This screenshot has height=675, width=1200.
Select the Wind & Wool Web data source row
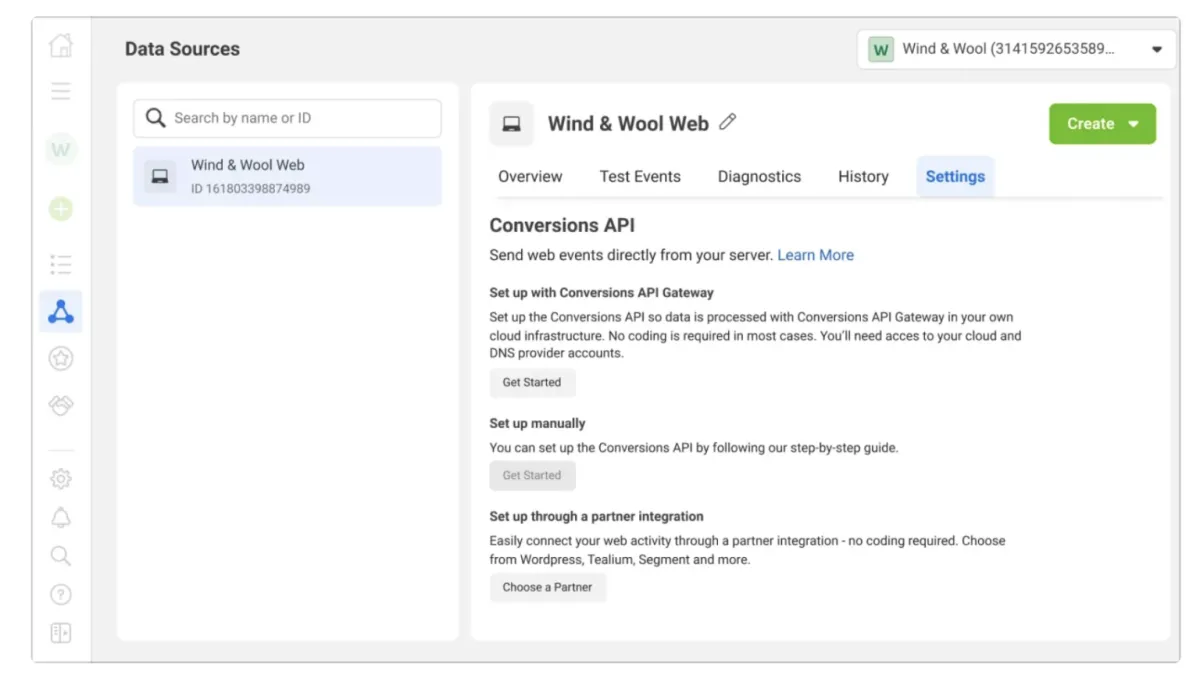(287, 176)
